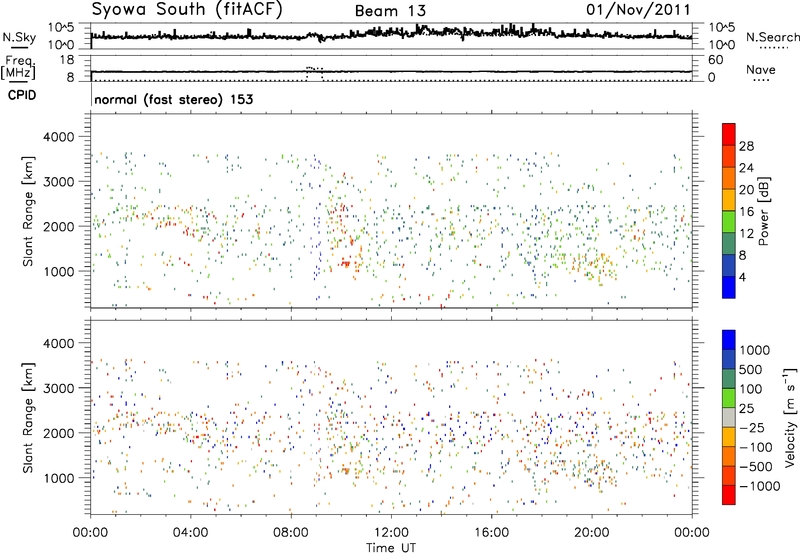Select the Time UT axis title
Image resolution: width=800 pixels, height=554 pixels.
(391, 548)
